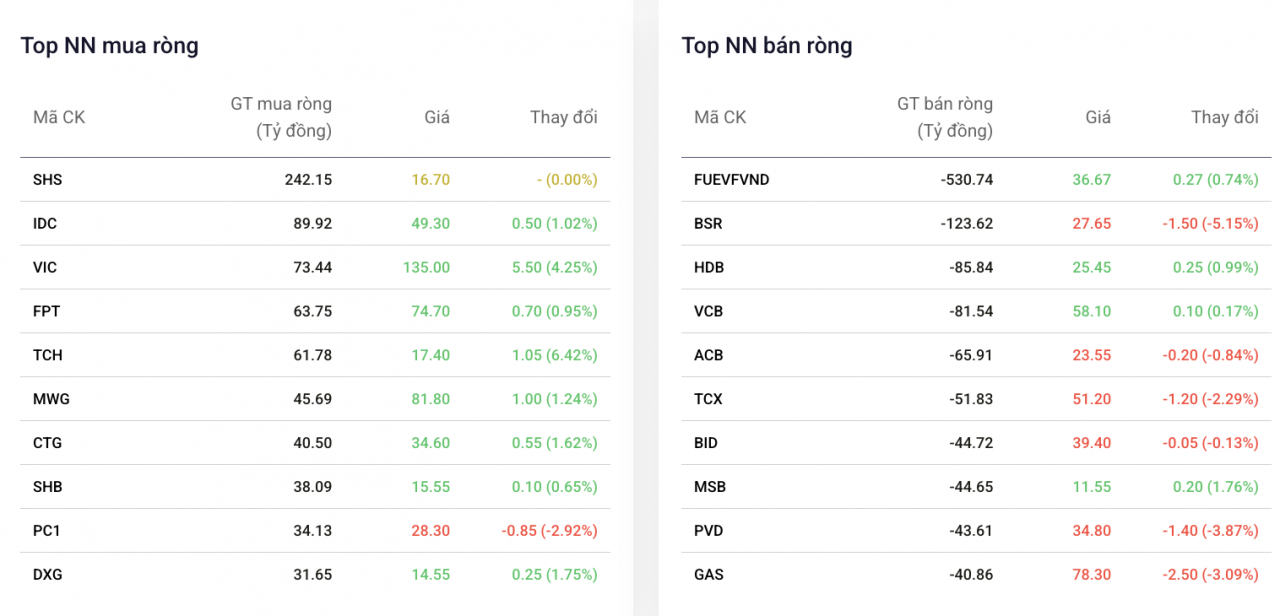Click the 'Top NN bán ròng' heading
1280x616 pixels.
click(766, 46)
